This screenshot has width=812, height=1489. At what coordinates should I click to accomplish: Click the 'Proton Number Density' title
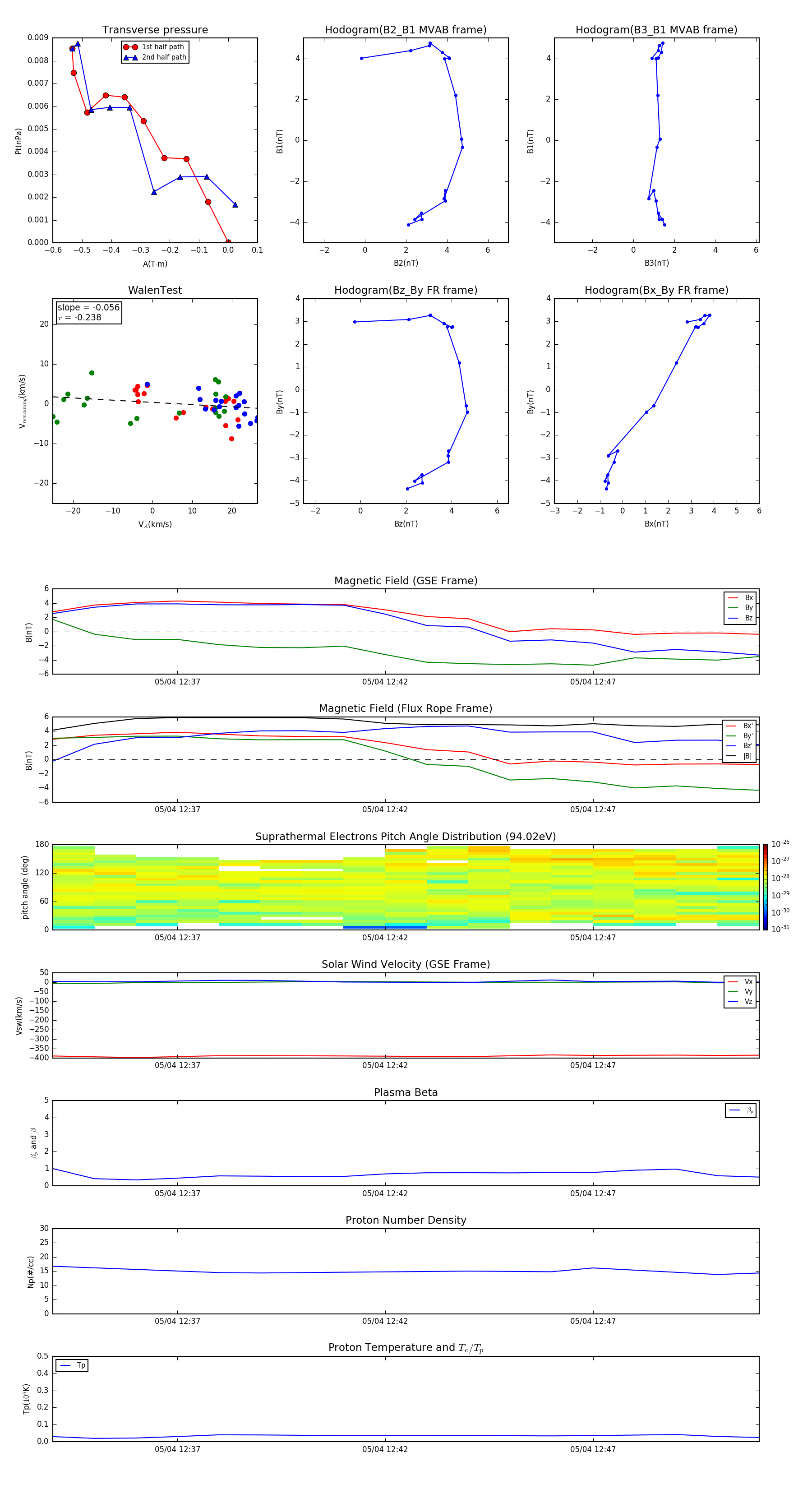click(x=406, y=1220)
